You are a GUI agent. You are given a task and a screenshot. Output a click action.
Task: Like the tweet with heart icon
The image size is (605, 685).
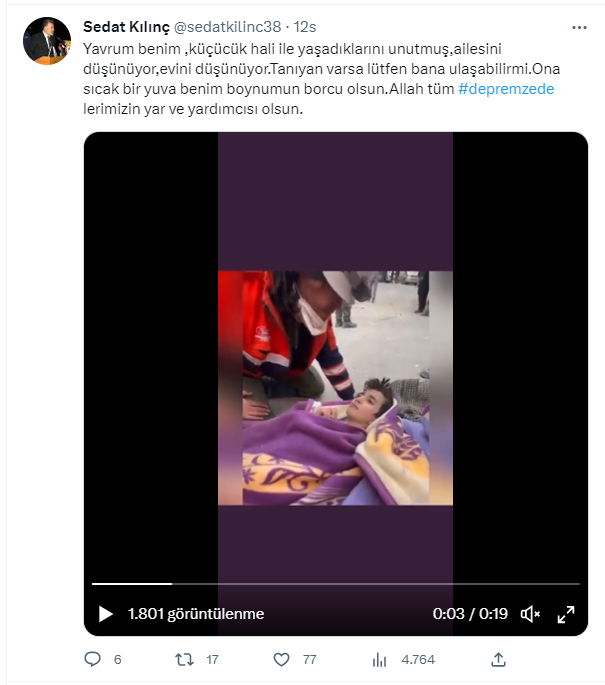[281, 659]
